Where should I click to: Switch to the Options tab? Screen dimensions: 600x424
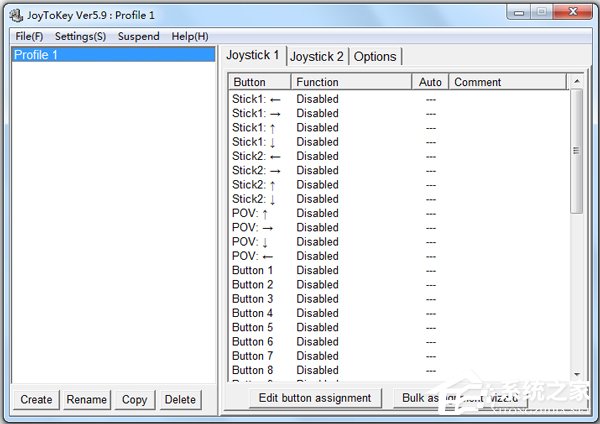(375, 57)
